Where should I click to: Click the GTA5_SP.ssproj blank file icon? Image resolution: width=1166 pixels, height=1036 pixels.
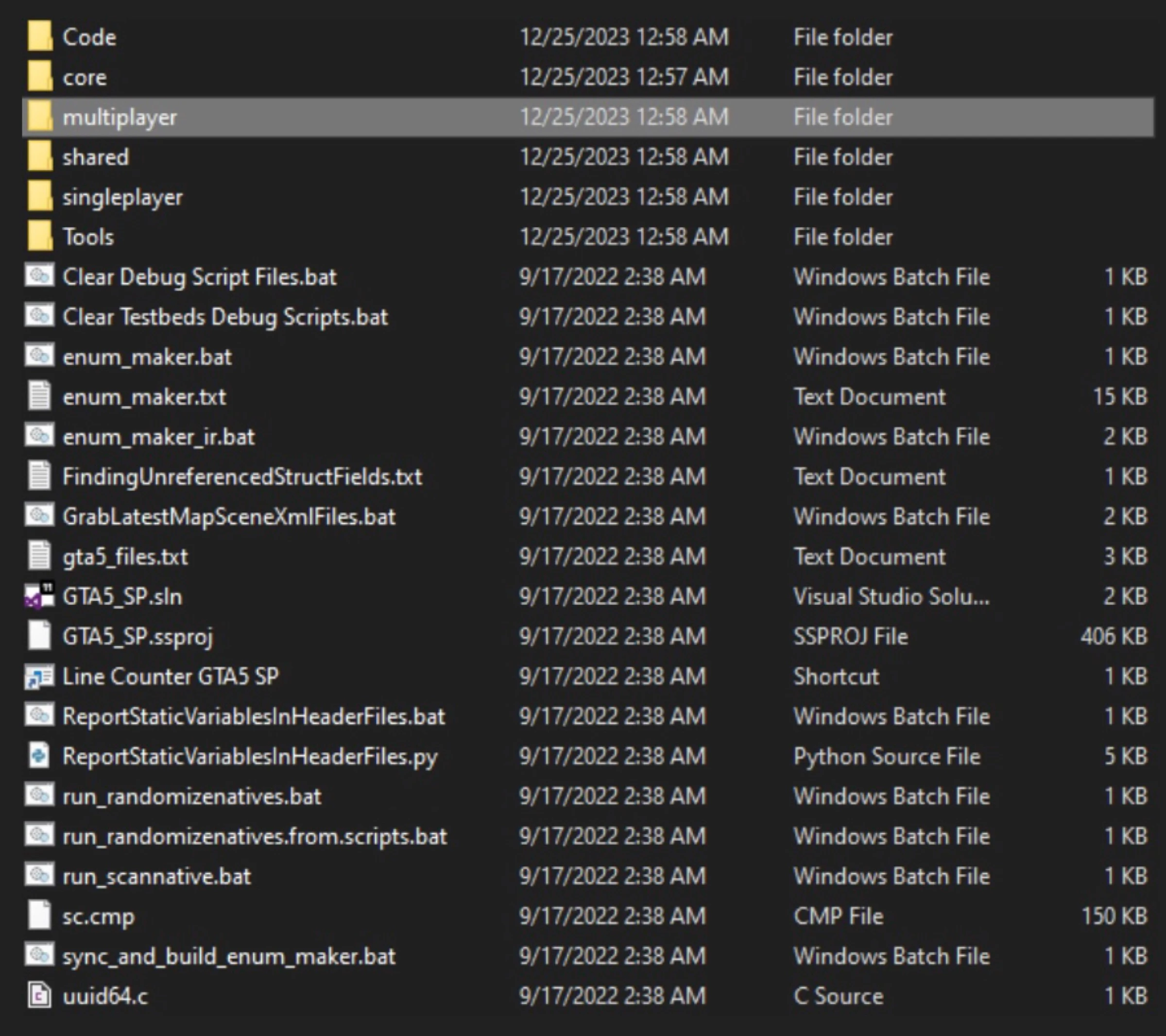(x=39, y=636)
